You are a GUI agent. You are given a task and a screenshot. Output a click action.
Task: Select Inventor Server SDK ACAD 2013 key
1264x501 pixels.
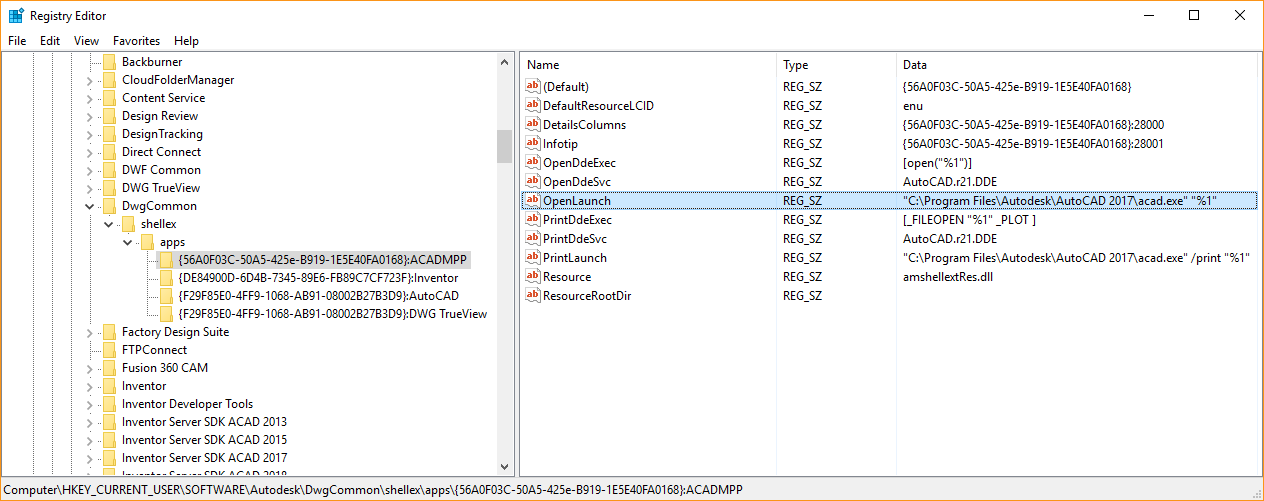[204, 422]
